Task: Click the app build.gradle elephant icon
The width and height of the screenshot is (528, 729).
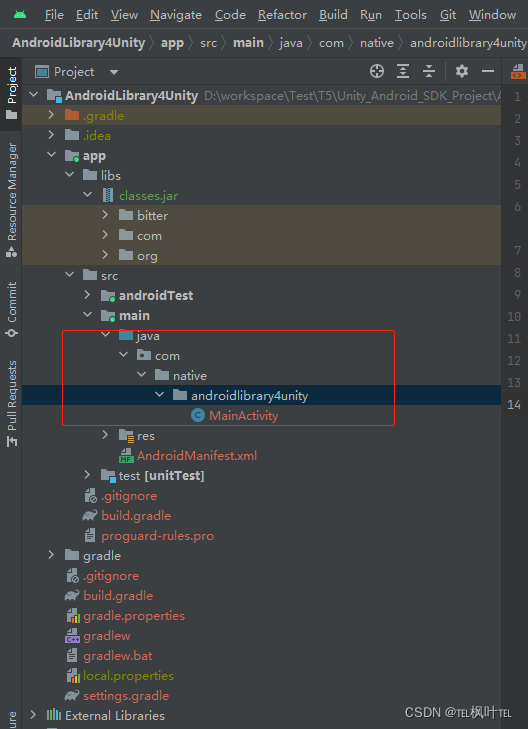Action: pos(90,516)
